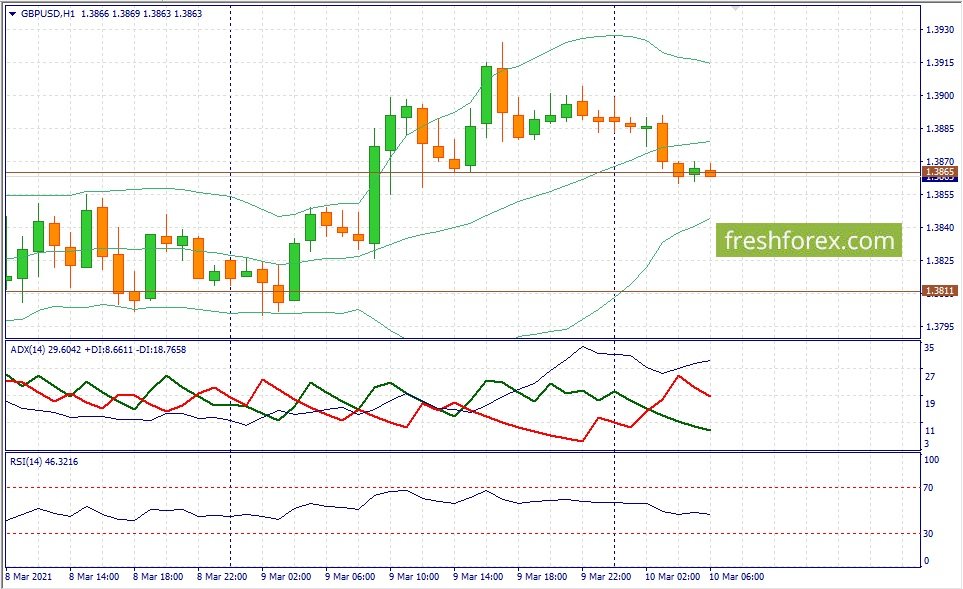
Task: Select the GBPUSD,H1 chart title text
Action: pyautogui.click(x=48, y=14)
